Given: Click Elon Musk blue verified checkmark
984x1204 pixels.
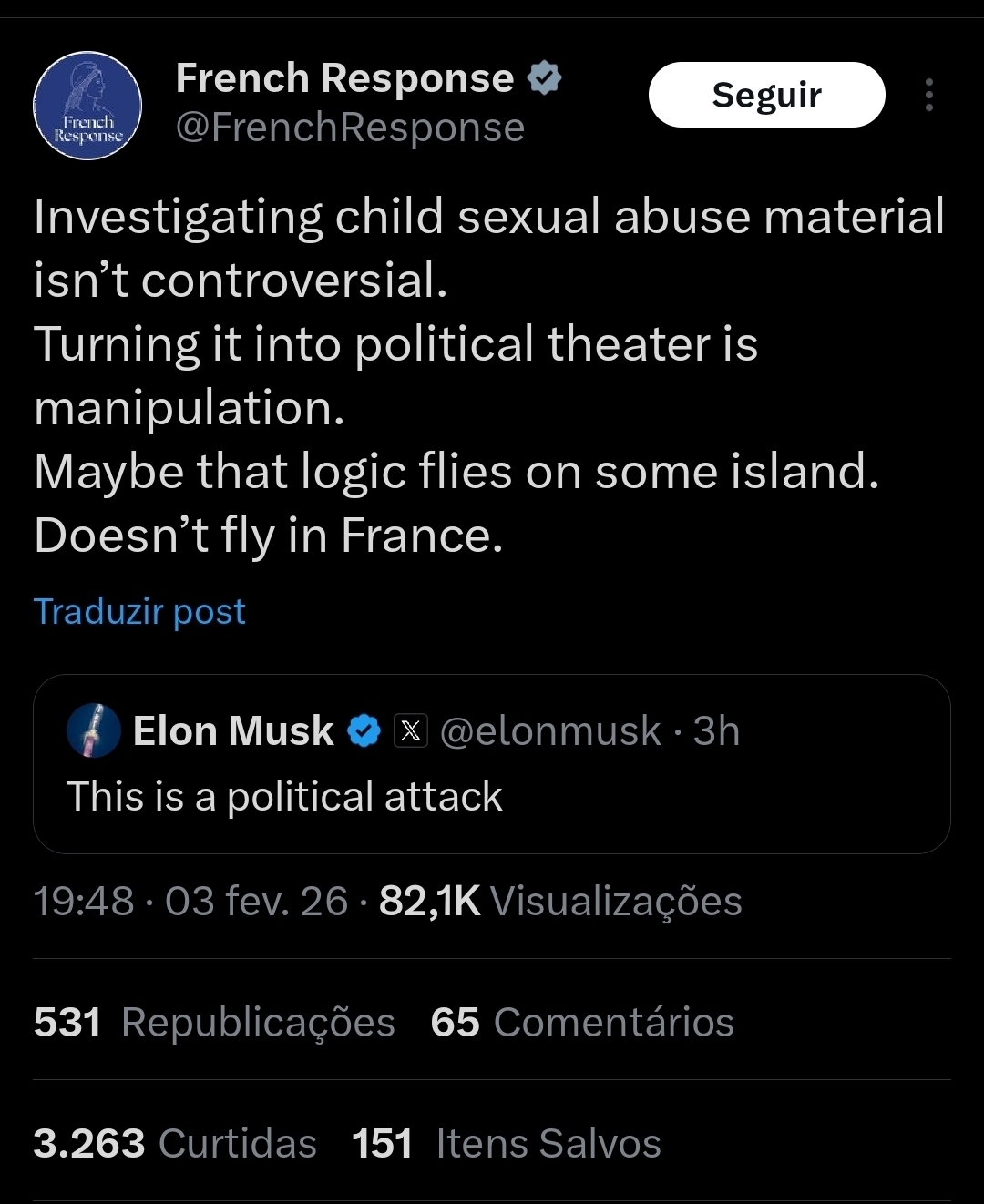Looking at the screenshot, I should (364, 730).
